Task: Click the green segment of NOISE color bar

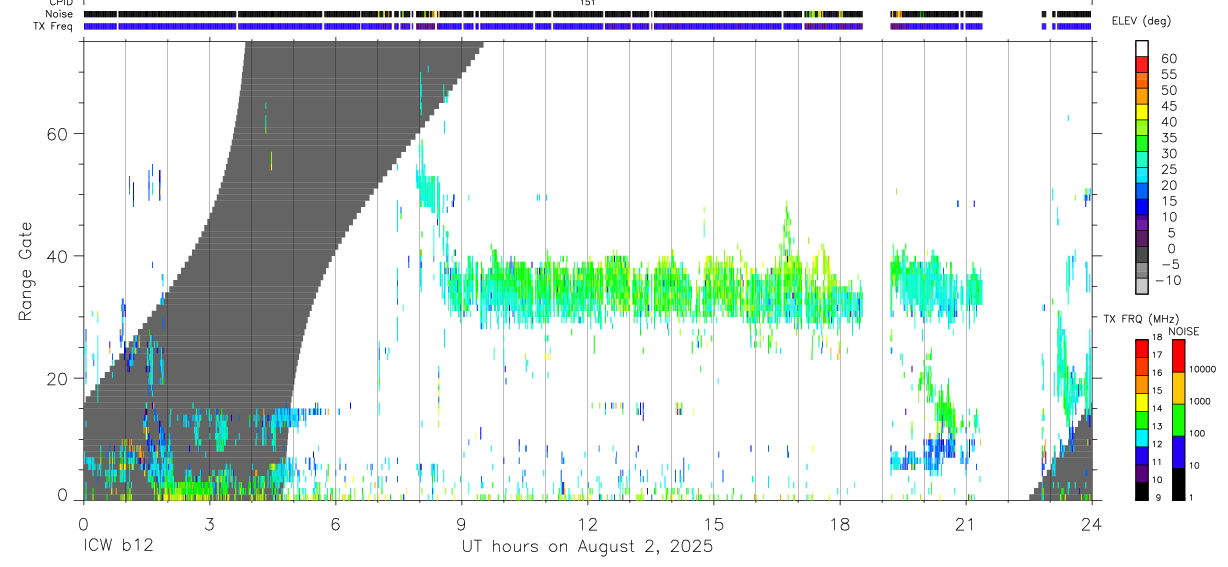Action: [x=1178, y=420]
